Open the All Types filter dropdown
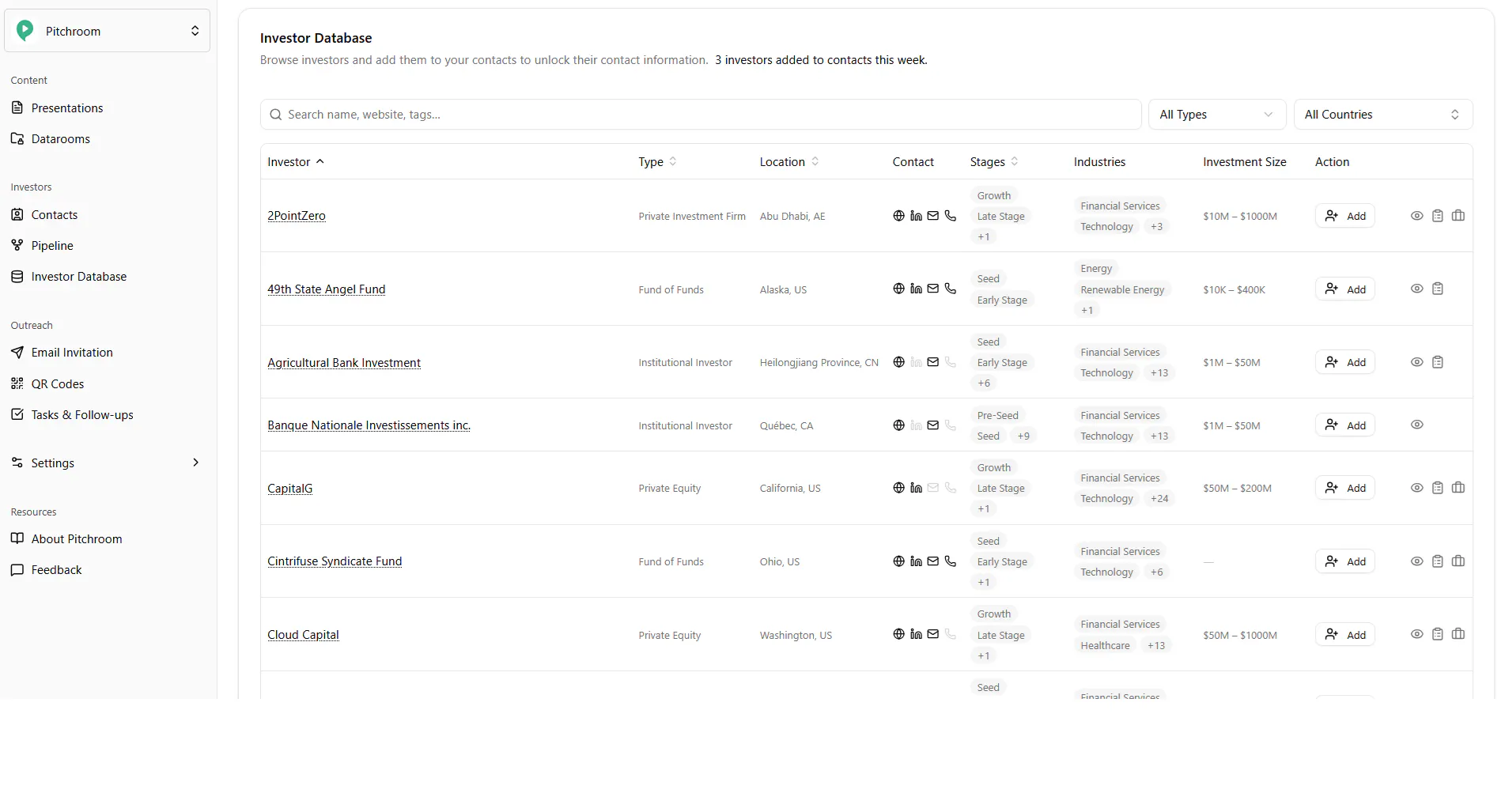Viewport: 1505px width, 812px height. 1217,115
